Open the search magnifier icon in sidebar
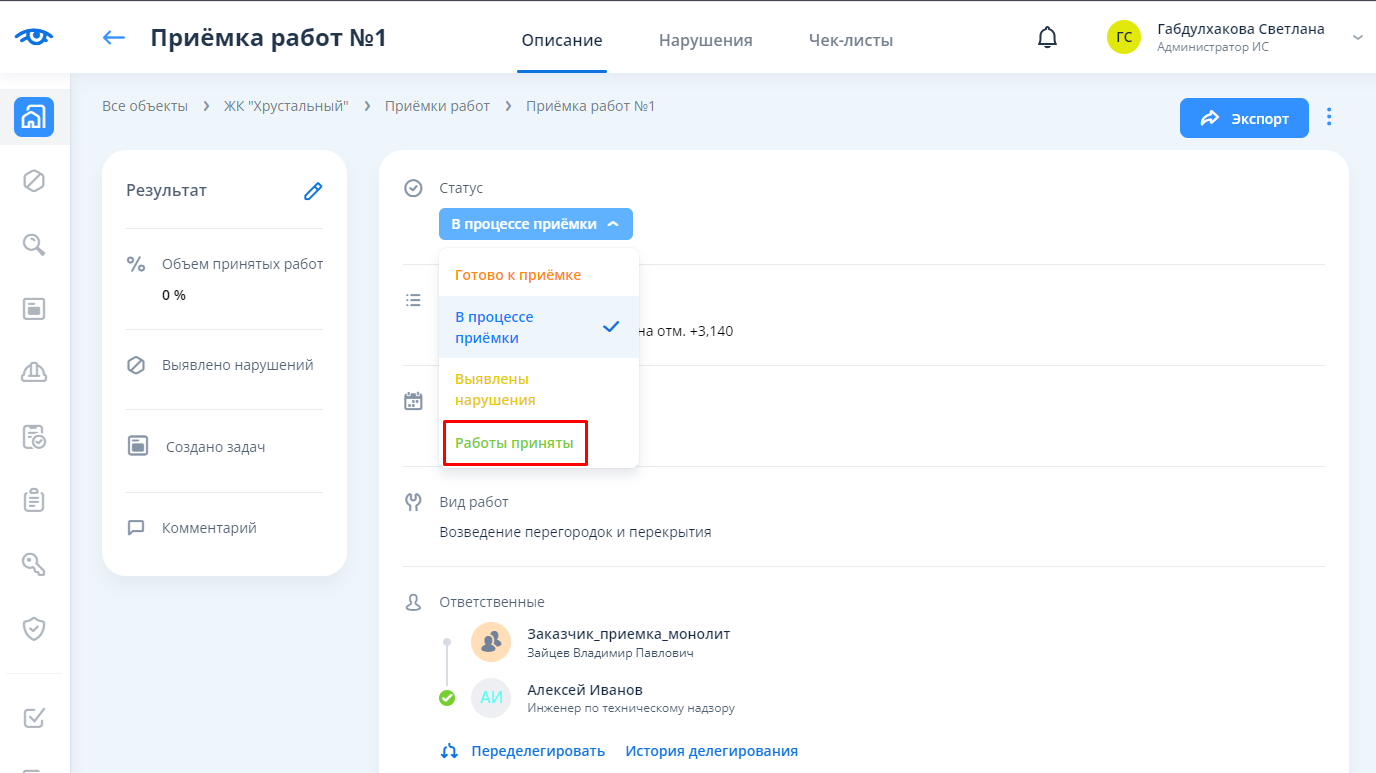This screenshot has width=1376, height=773. click(34, 245)
